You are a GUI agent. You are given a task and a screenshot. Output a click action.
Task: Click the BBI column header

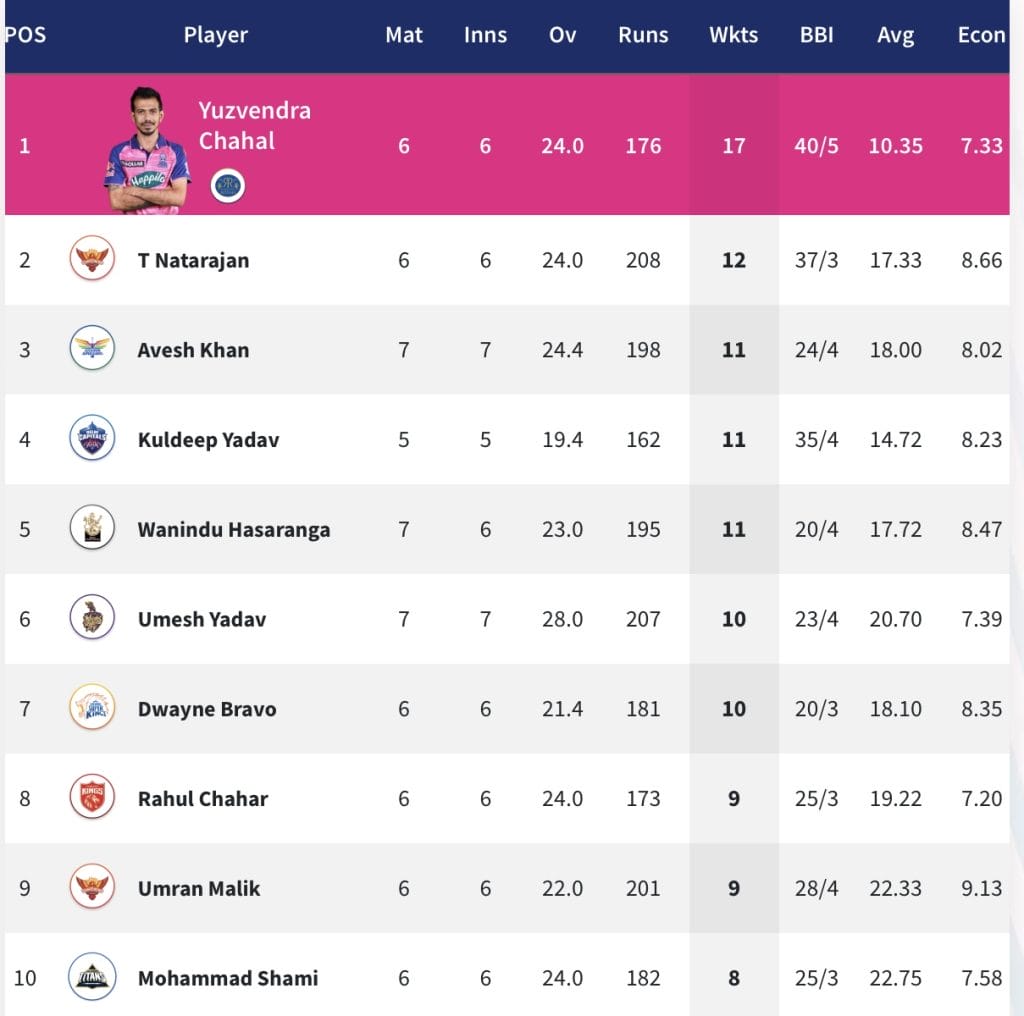[x=817, y=35]
